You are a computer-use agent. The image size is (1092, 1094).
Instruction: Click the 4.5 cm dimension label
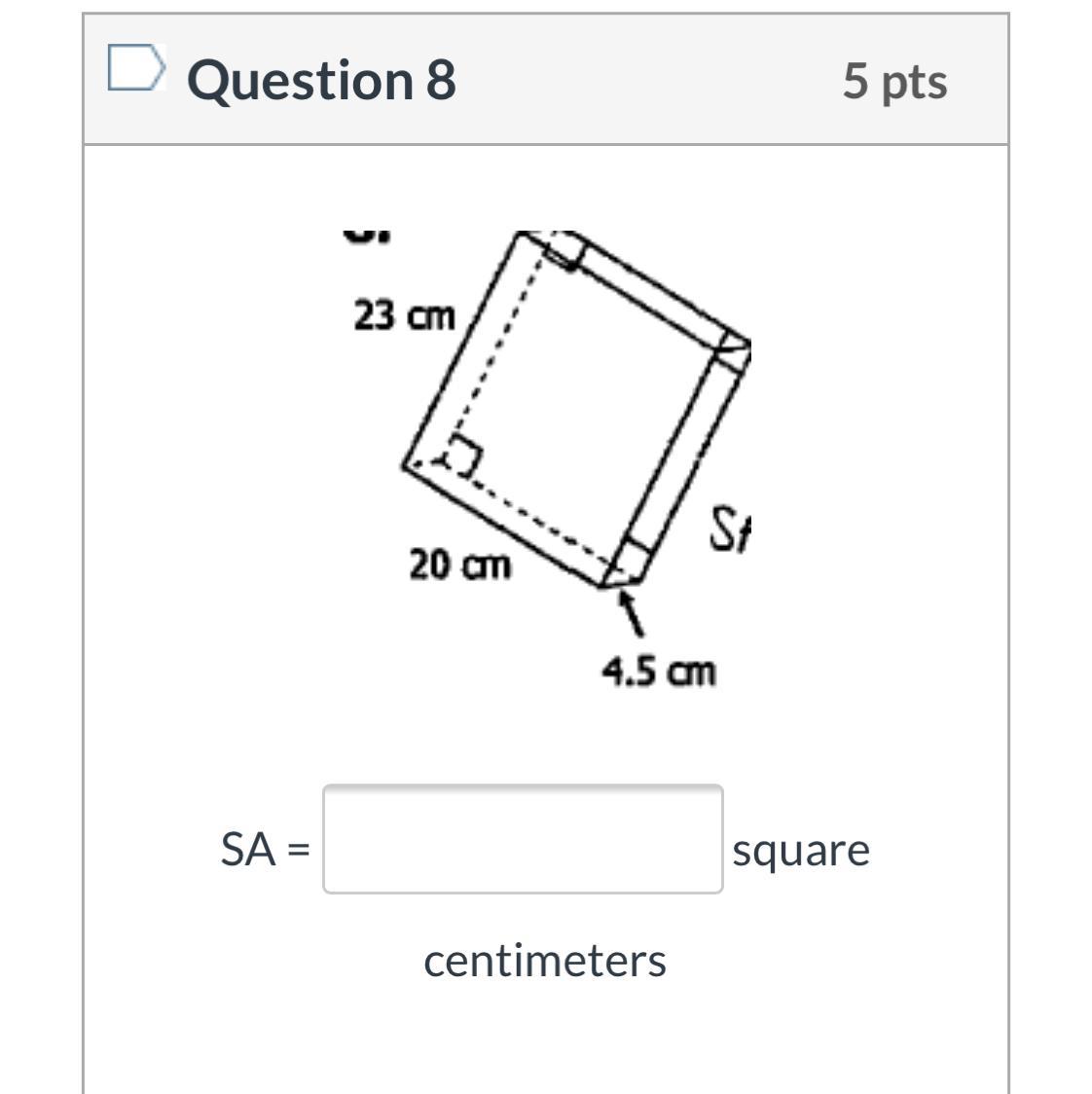click(x=659, y=673)
